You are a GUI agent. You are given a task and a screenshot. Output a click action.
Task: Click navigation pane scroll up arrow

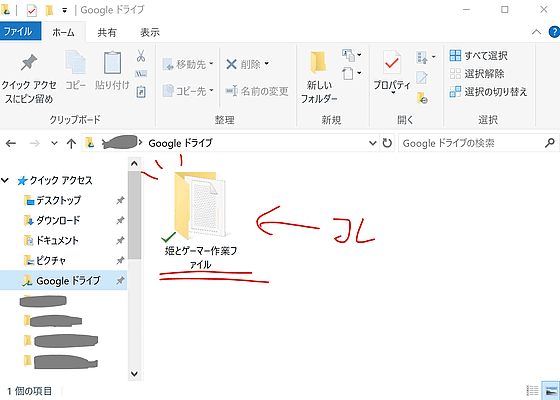click(134, 164)
